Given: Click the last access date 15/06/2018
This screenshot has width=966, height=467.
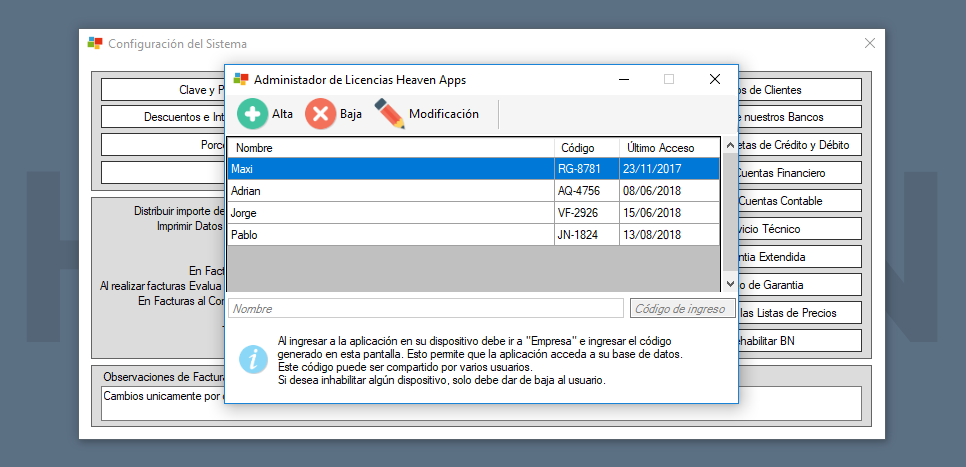Looking at the screenshot, I should (x=669, y=213).
